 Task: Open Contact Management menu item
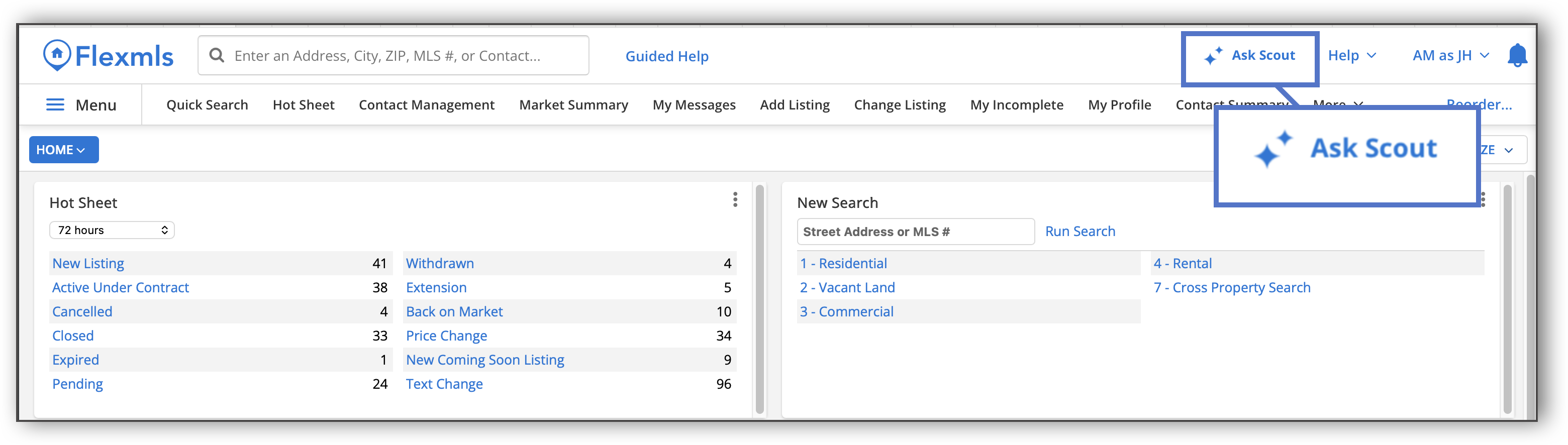426,104
